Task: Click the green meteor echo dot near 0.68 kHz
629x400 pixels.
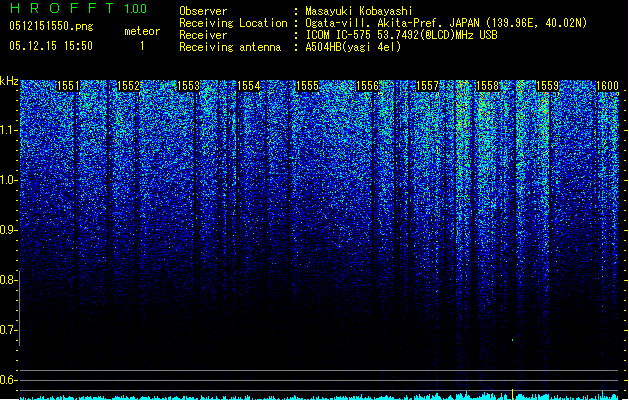Action: tap(512, 340)
